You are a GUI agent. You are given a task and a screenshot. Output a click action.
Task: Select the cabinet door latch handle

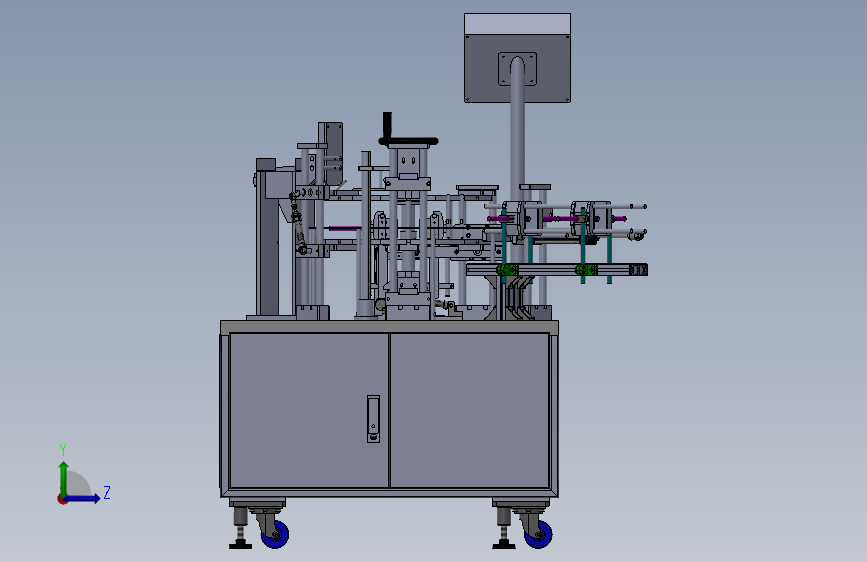pos(373,419)
